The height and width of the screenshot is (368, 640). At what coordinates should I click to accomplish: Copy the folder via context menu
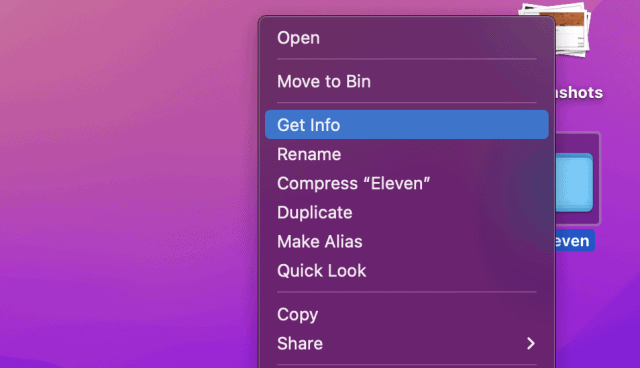point(407,314)
